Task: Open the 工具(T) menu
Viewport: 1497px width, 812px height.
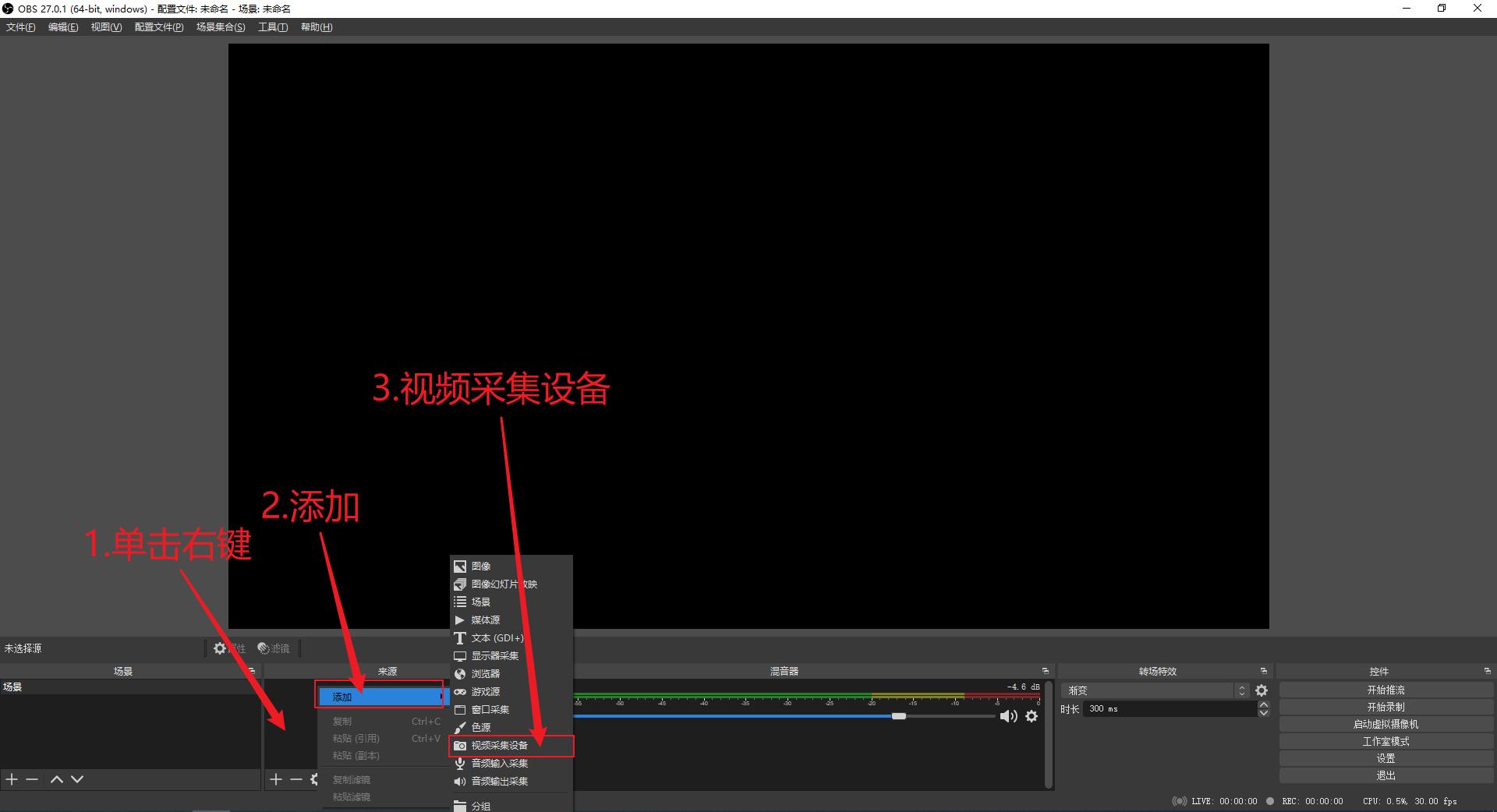Action: click(271, 26)
